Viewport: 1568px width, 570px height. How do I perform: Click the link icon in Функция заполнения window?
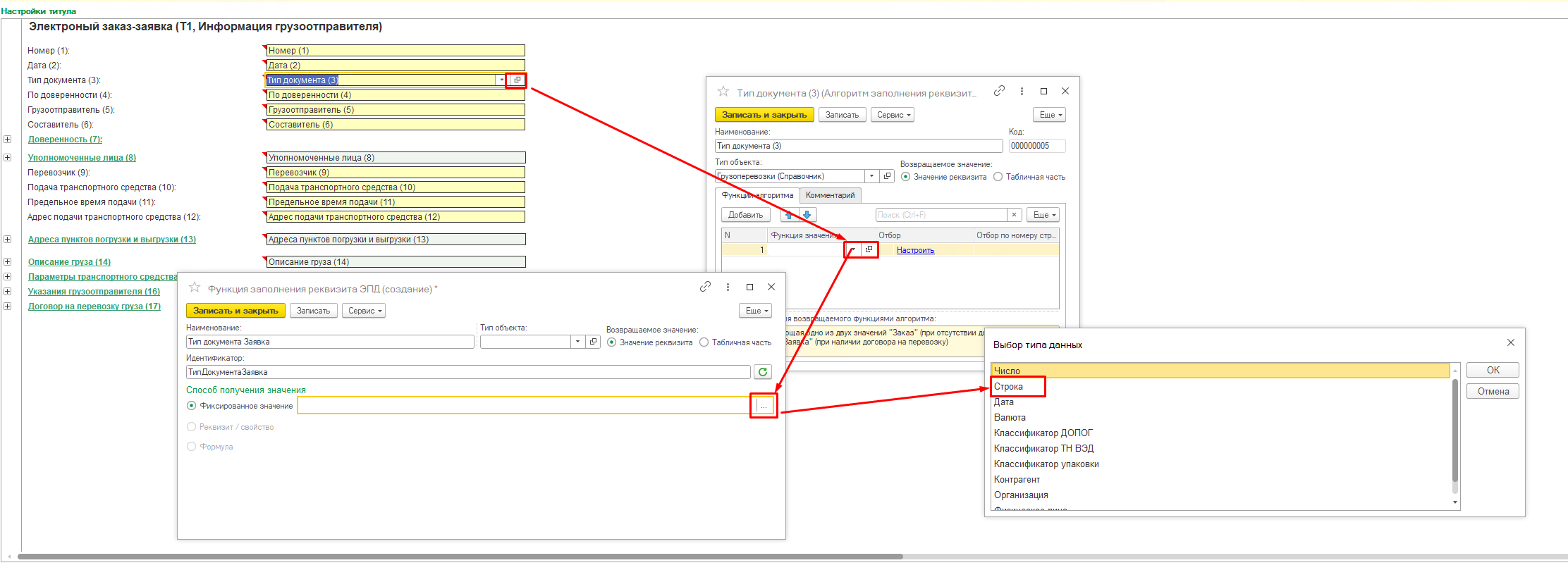pos(705,287)
